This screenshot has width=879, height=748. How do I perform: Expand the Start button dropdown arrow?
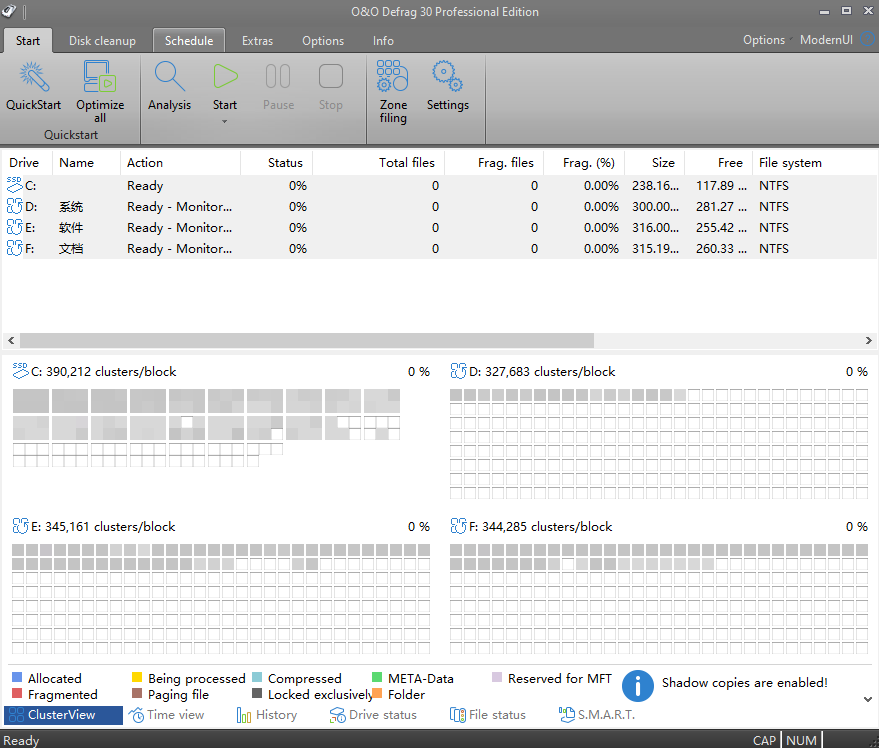pos(224,121)
